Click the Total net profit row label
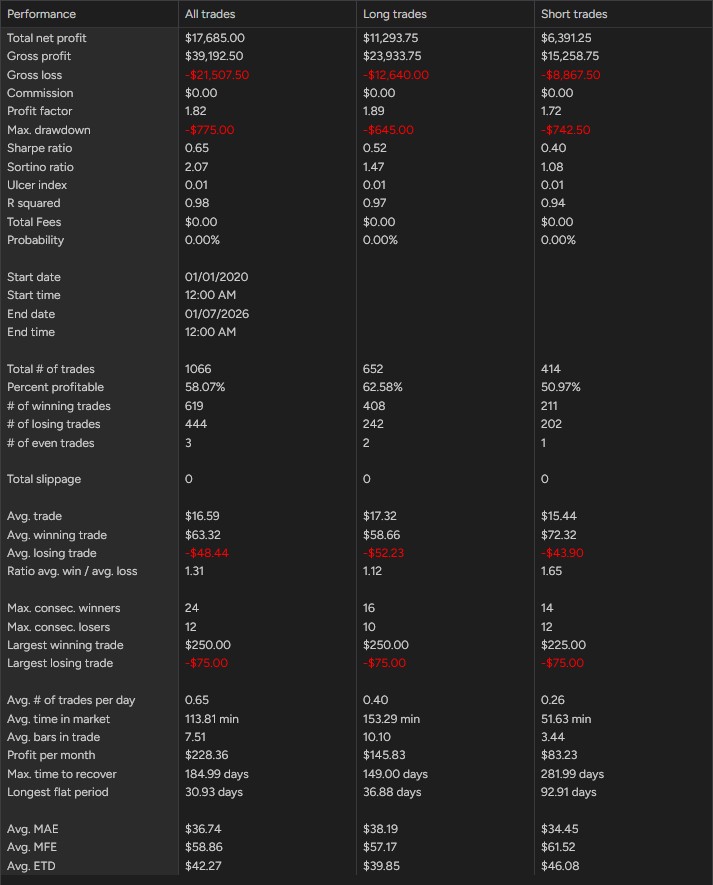 click(46, 38)
